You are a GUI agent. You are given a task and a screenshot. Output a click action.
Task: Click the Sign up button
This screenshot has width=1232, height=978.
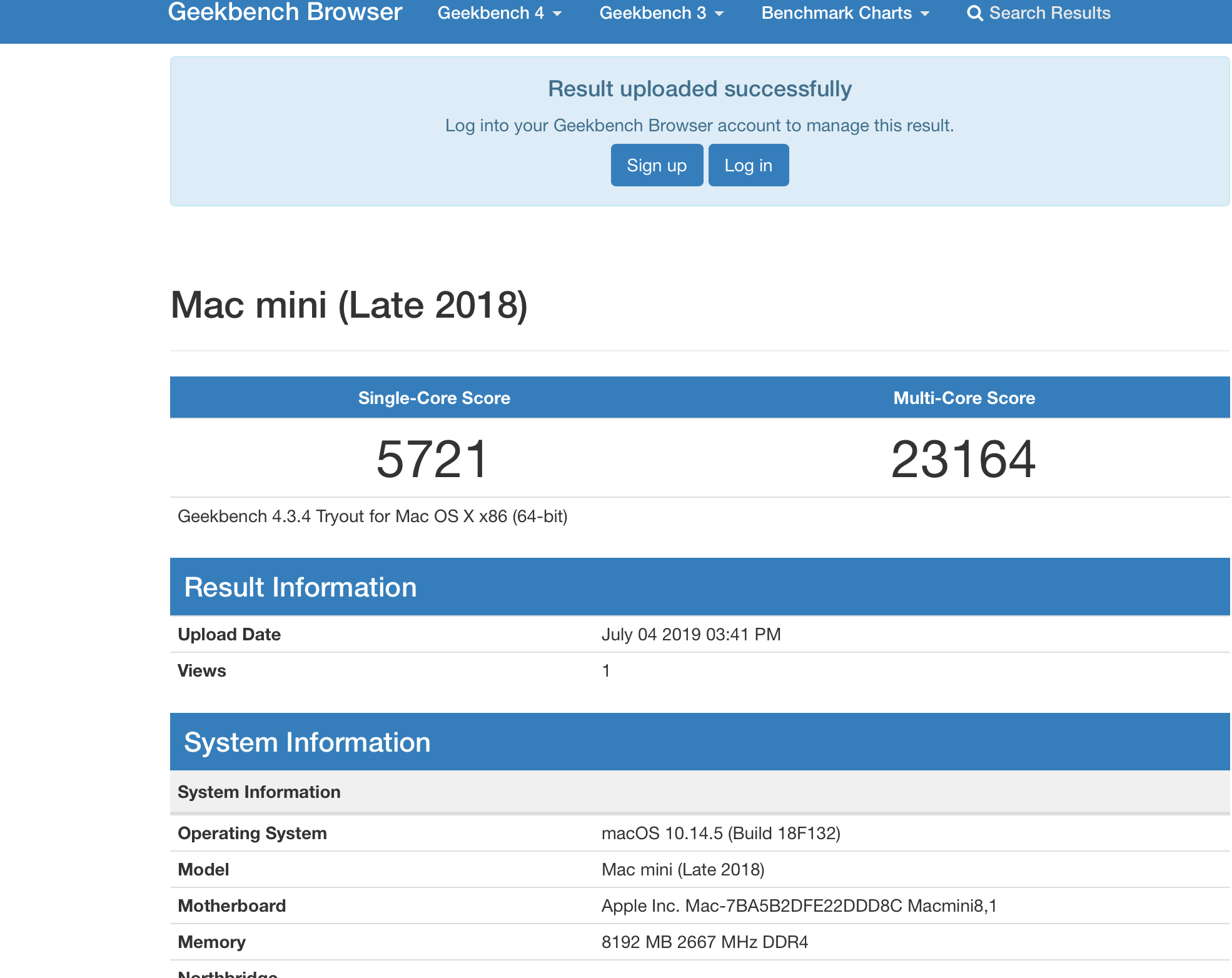[657, 165]
